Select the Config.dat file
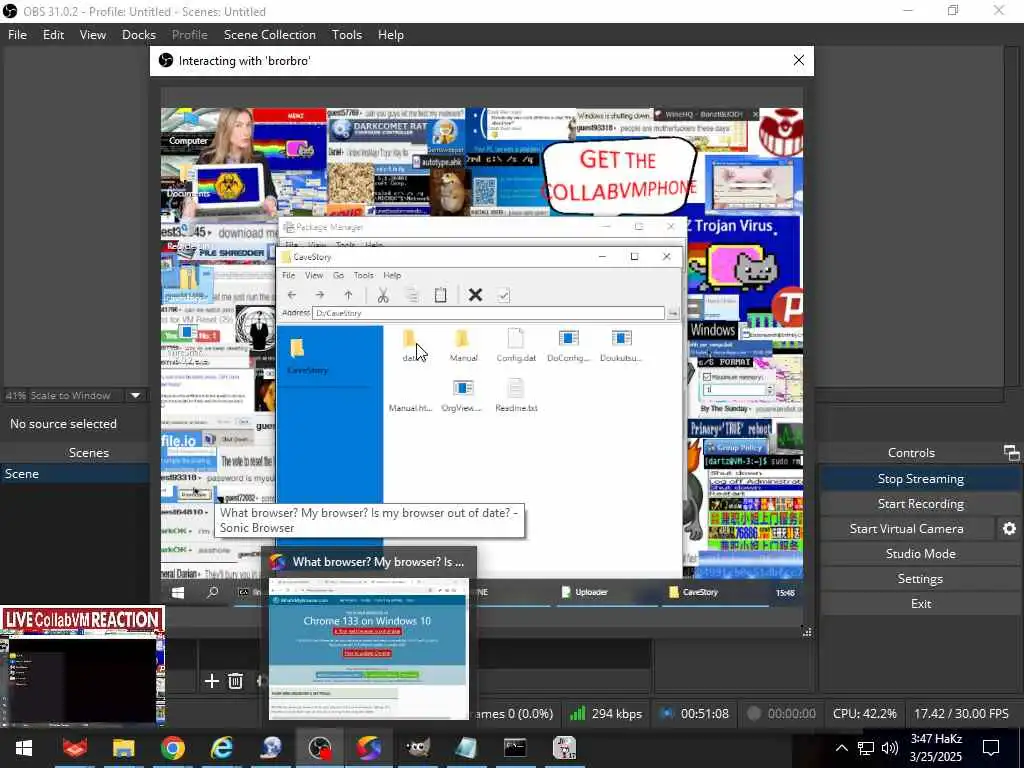The width and height of the screenshot is (1024, 768). point(516,345)
